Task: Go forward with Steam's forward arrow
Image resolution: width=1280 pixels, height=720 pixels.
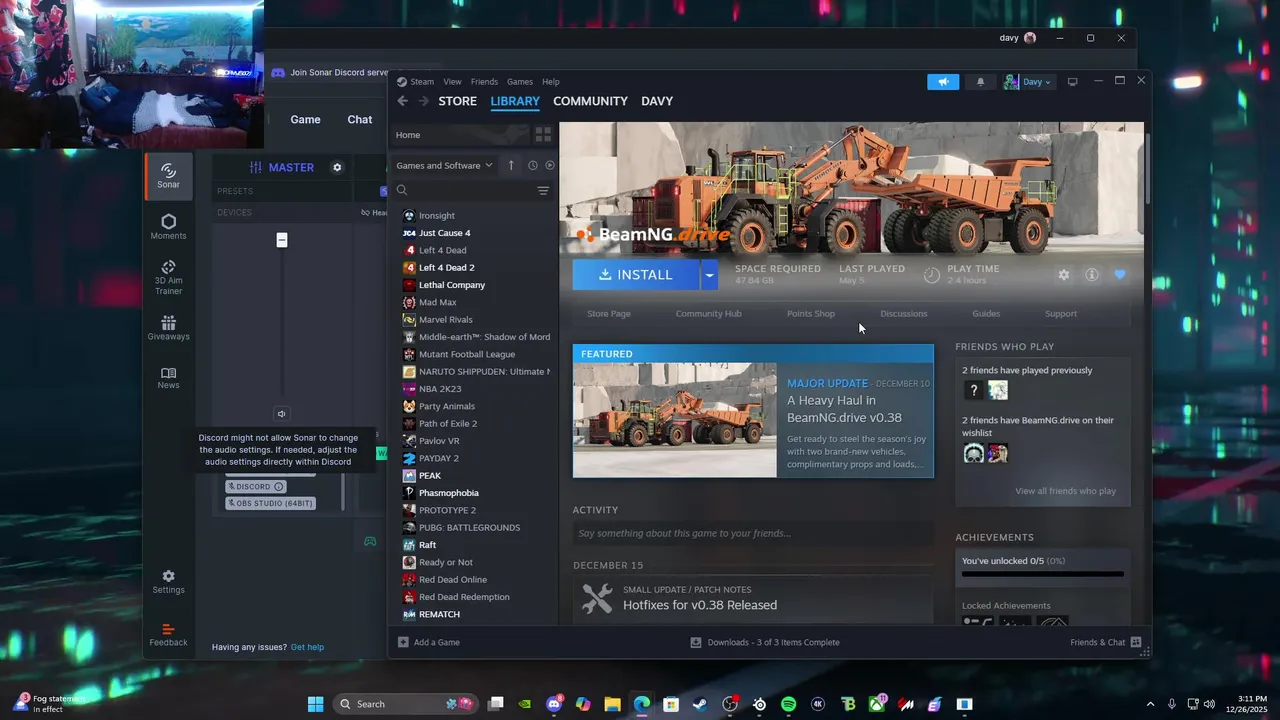Action: click(424, 101)
